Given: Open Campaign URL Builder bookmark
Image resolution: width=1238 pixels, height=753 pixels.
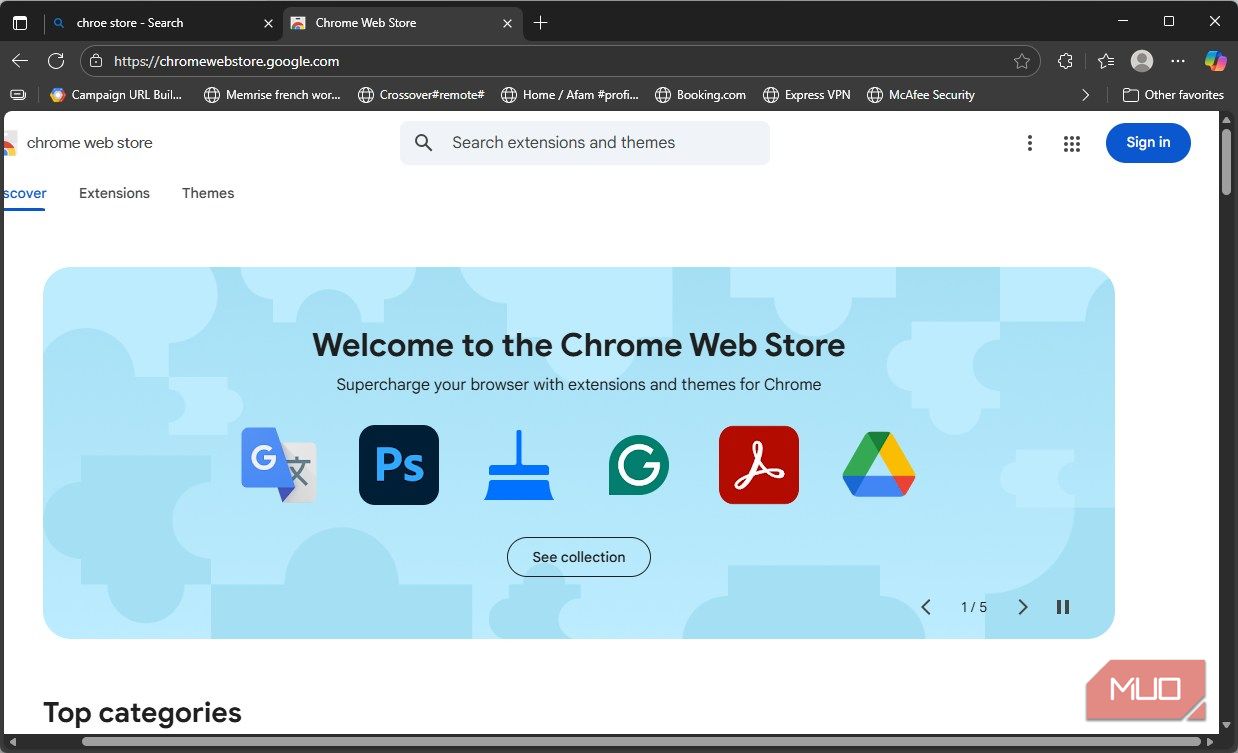Looking at the screenshot, I should 117,95.
